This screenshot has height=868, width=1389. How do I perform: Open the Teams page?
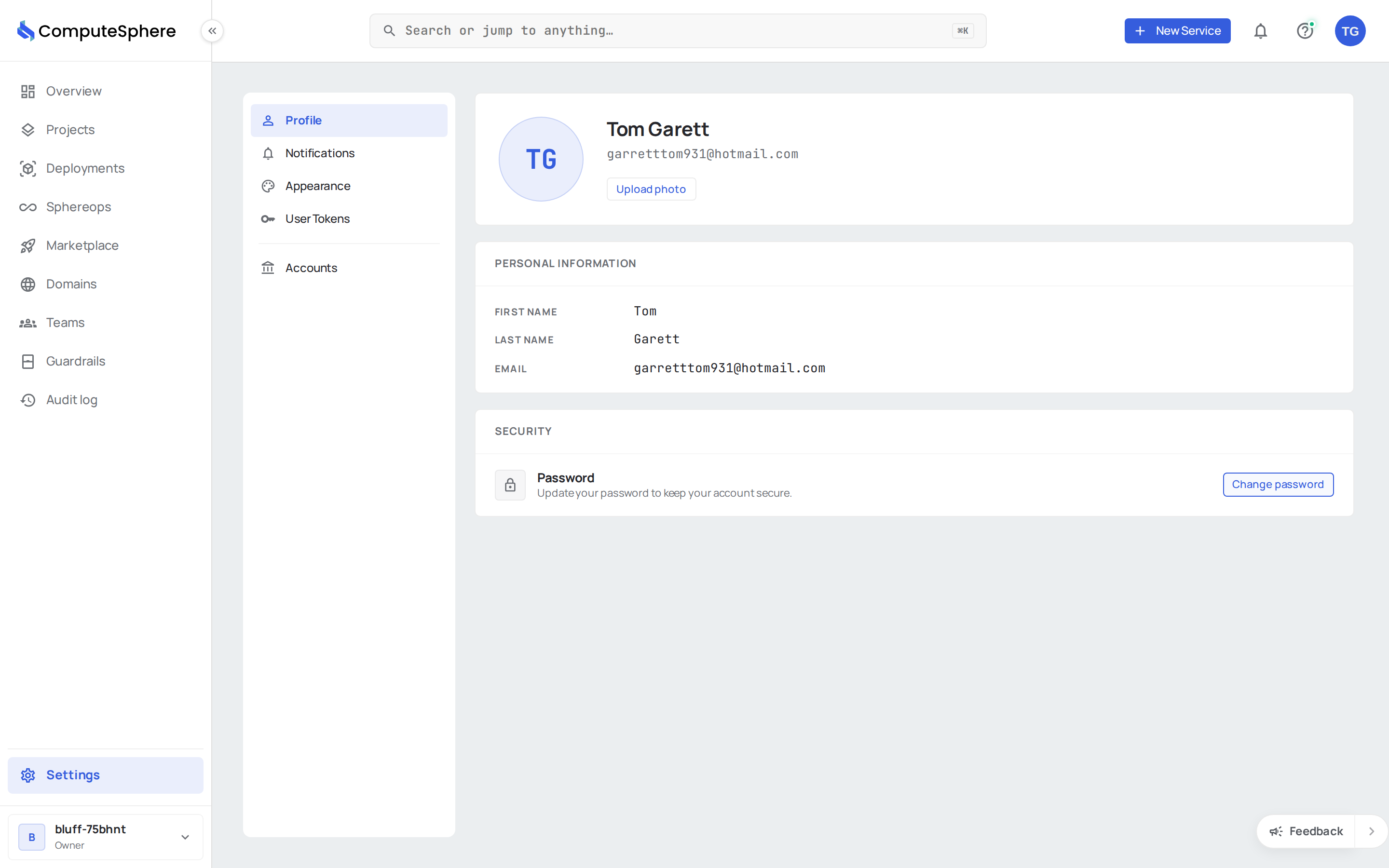coord(106,323)
